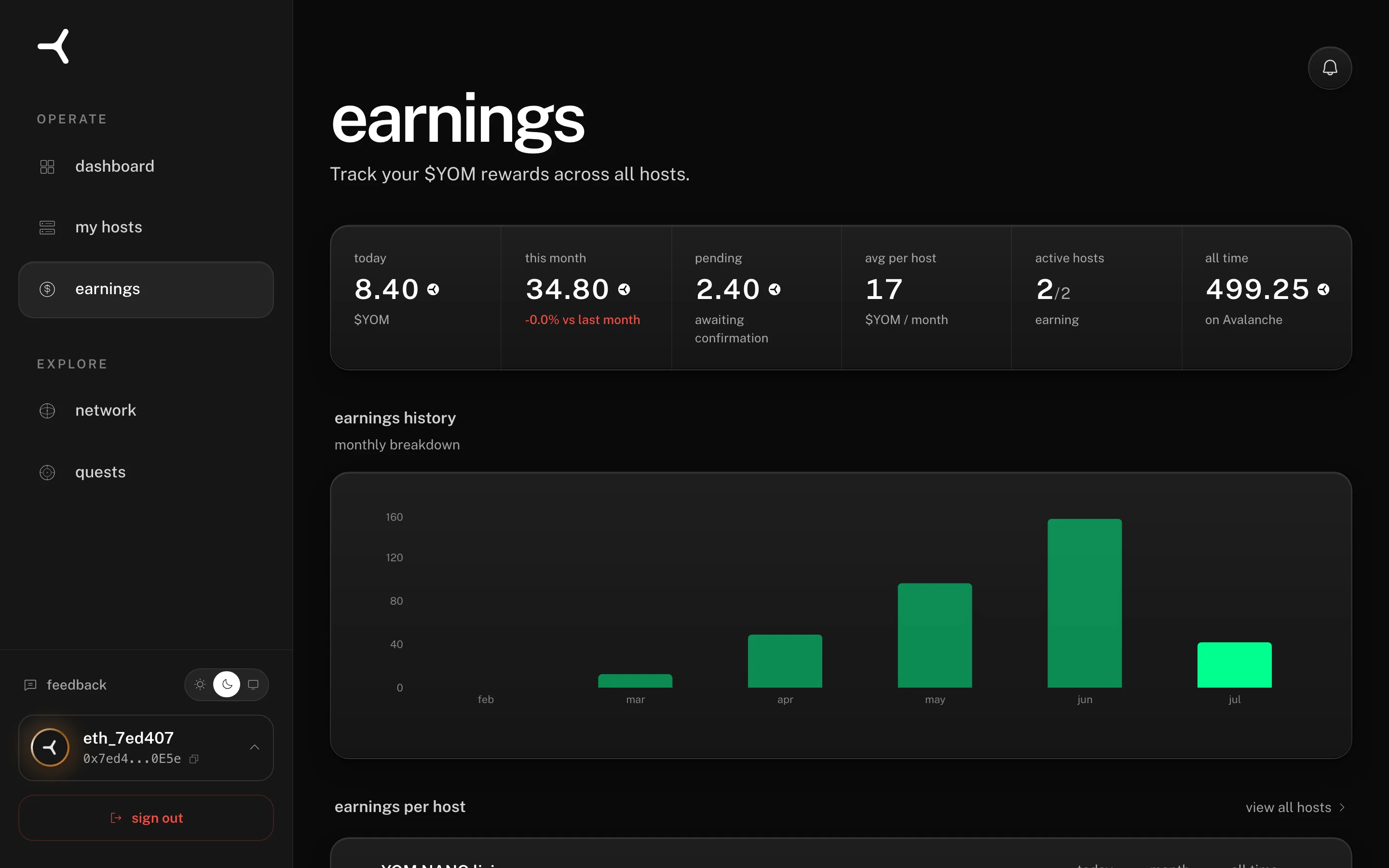Click the YOM logo in the sidebar
This screenshot has width=1389, height=868.
[54, 46]
